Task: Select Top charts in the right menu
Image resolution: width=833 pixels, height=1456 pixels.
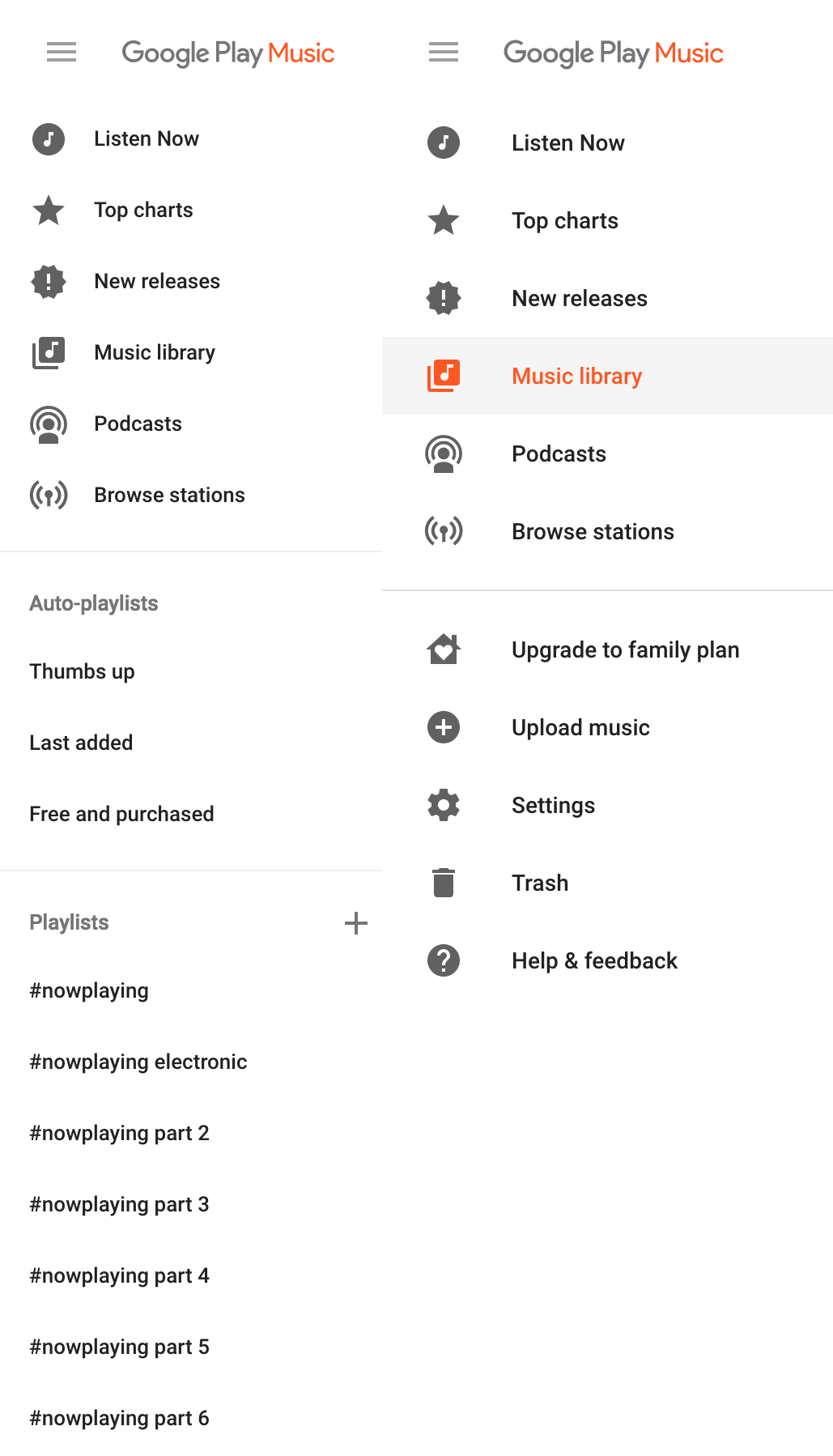Action: pos(564,220)
